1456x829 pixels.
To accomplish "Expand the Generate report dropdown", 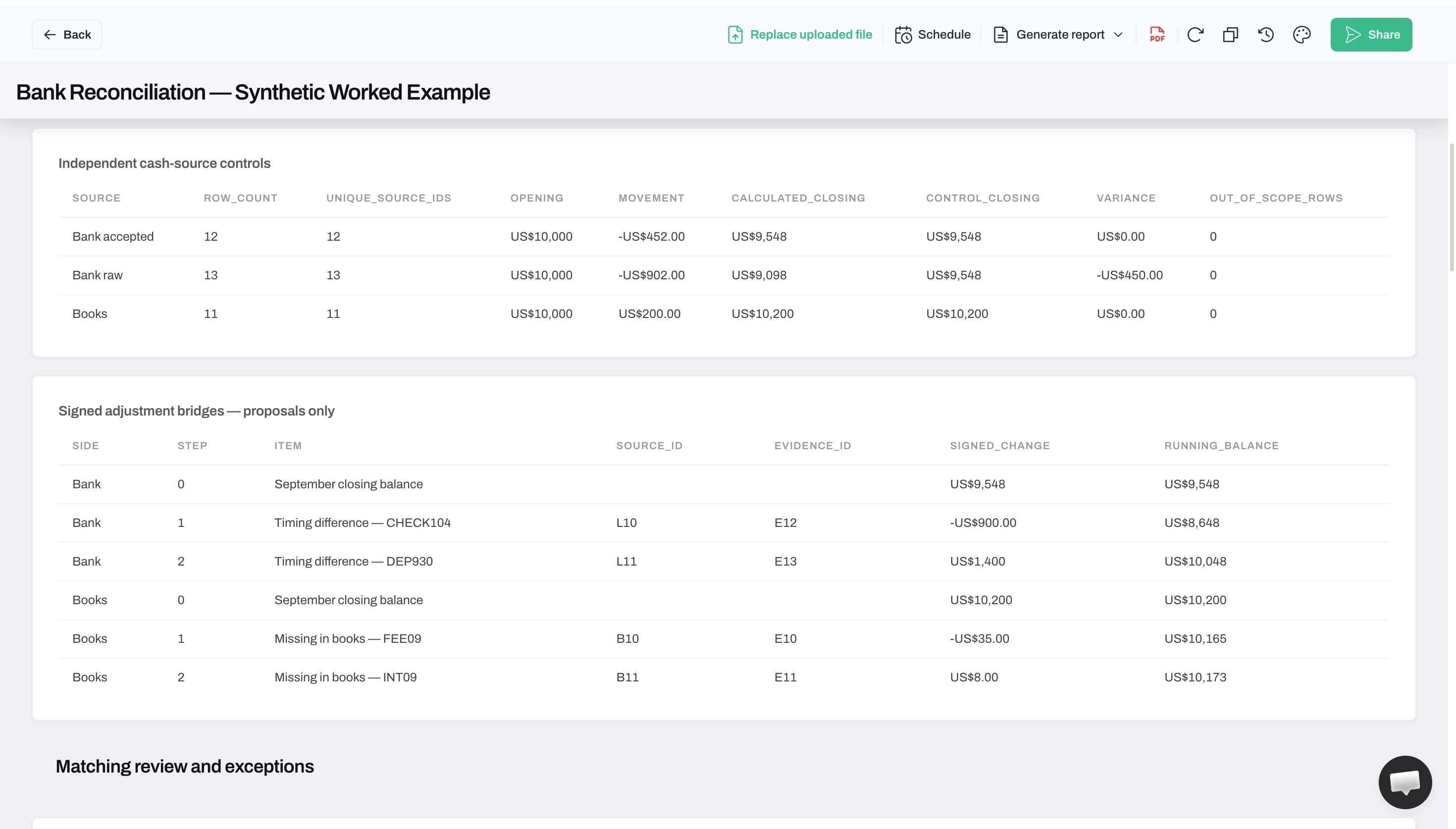I will point(1058,35).
